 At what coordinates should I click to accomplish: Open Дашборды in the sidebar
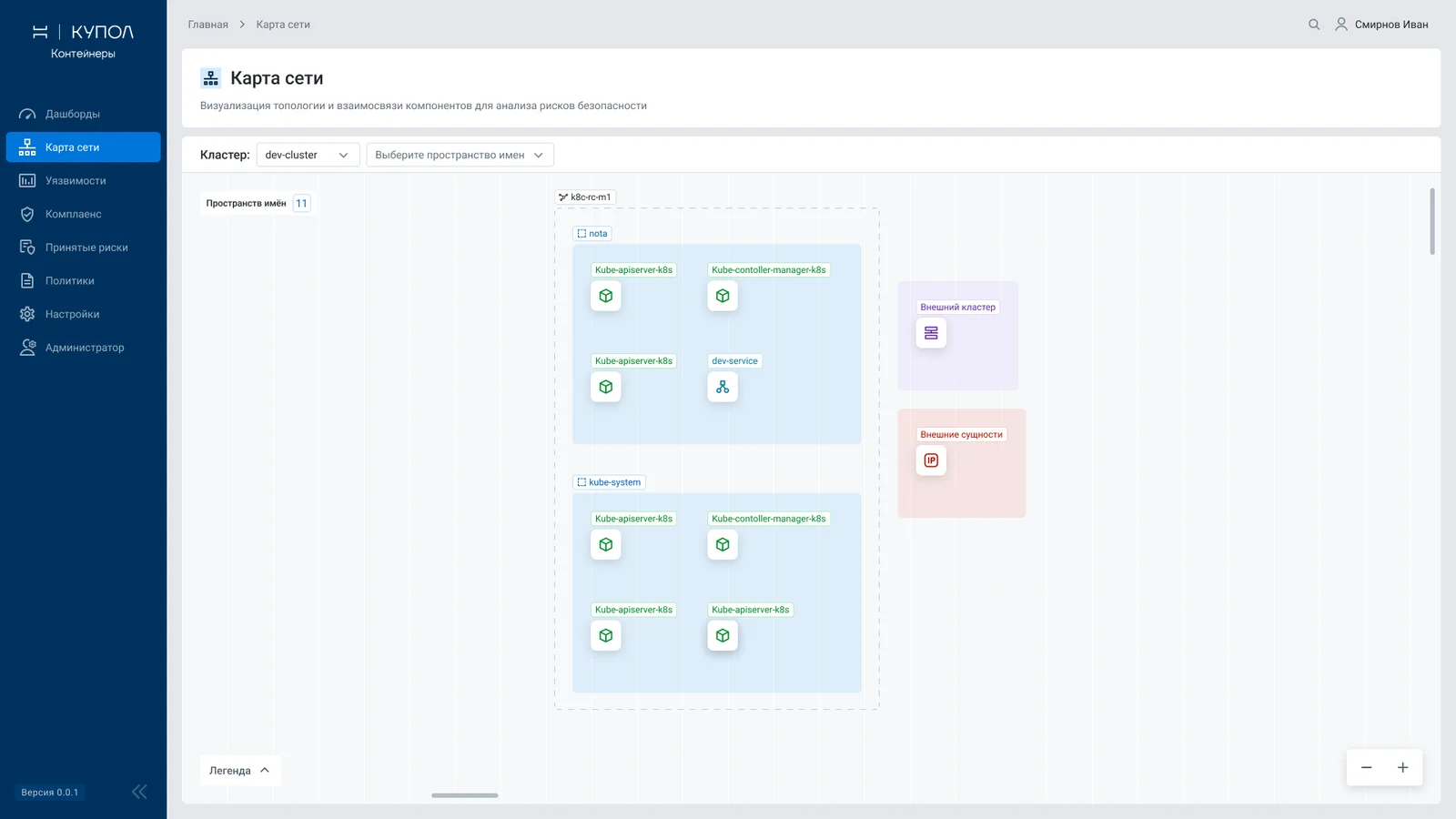(x=83, y=114)
